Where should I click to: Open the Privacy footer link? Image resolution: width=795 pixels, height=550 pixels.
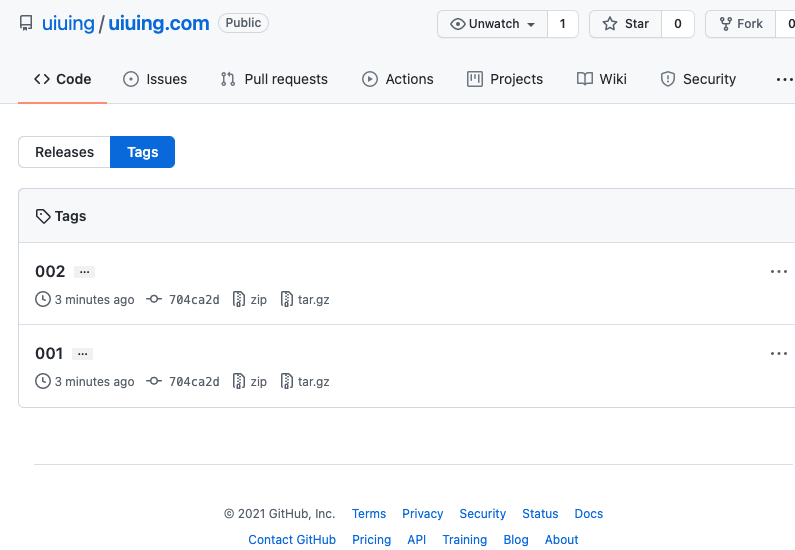[x=423, y=514]
